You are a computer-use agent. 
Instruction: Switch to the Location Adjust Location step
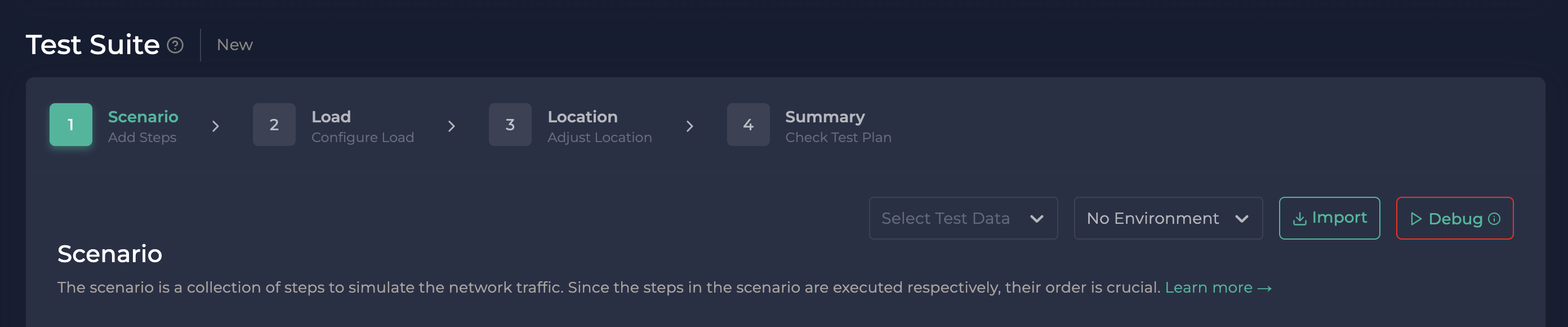click(x=599, y=126)
